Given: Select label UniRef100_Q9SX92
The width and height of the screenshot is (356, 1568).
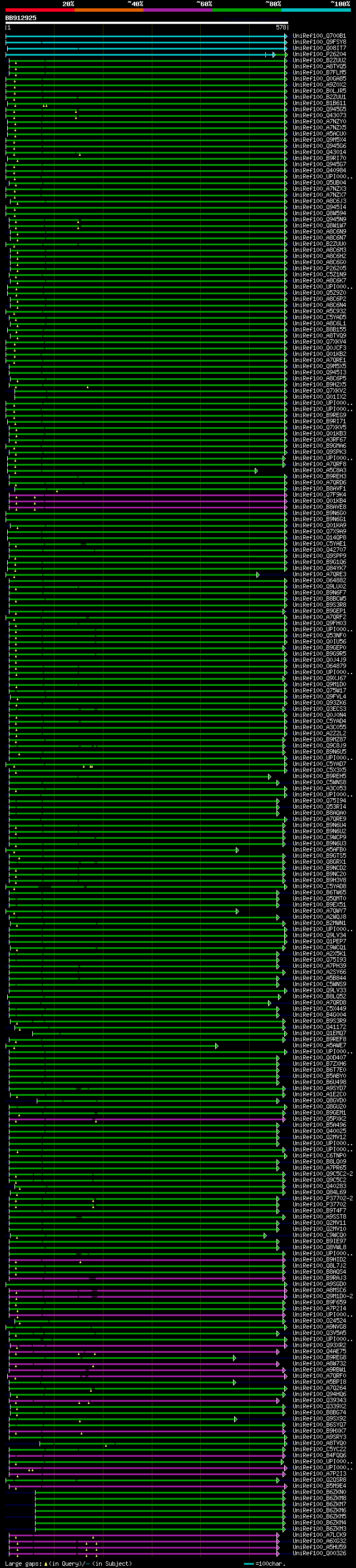Looking at the screenshot, I should 319,1419.
